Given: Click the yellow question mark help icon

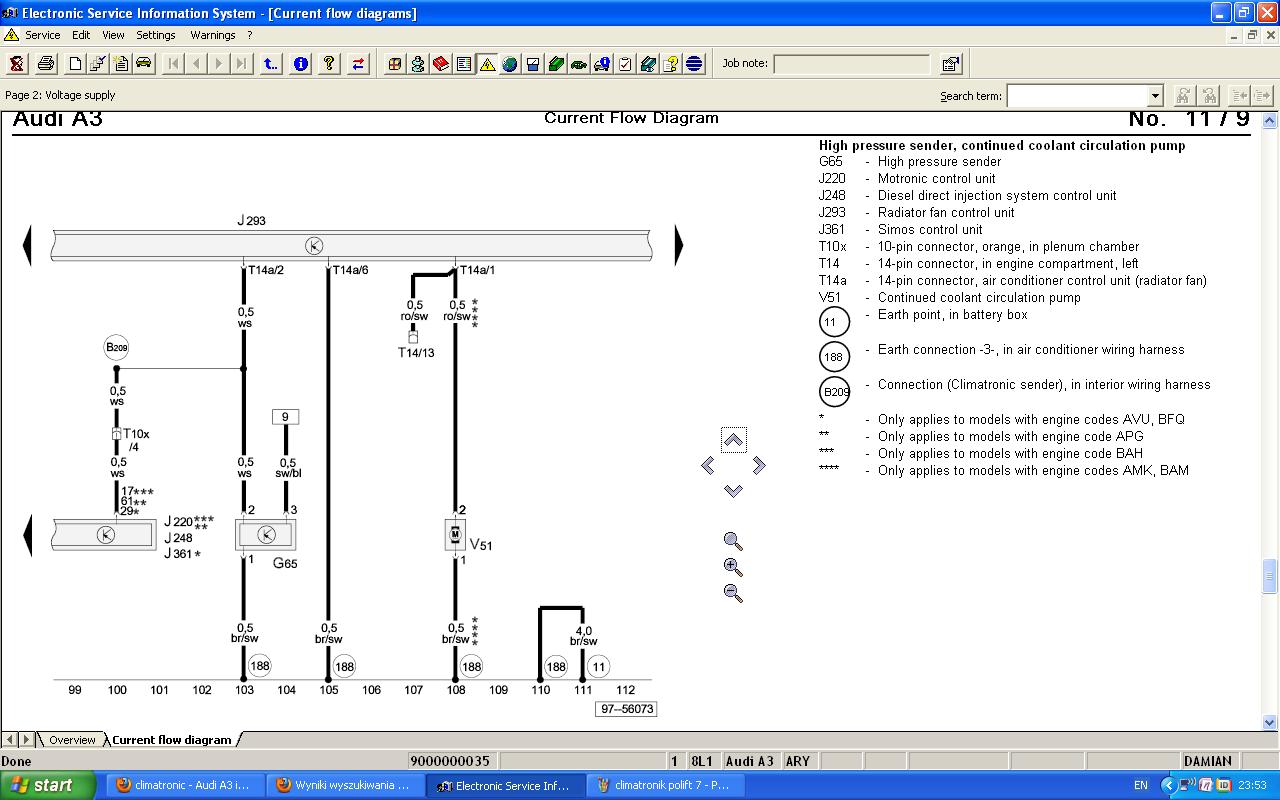Looking at the screenshot, I should pos(329,64).
